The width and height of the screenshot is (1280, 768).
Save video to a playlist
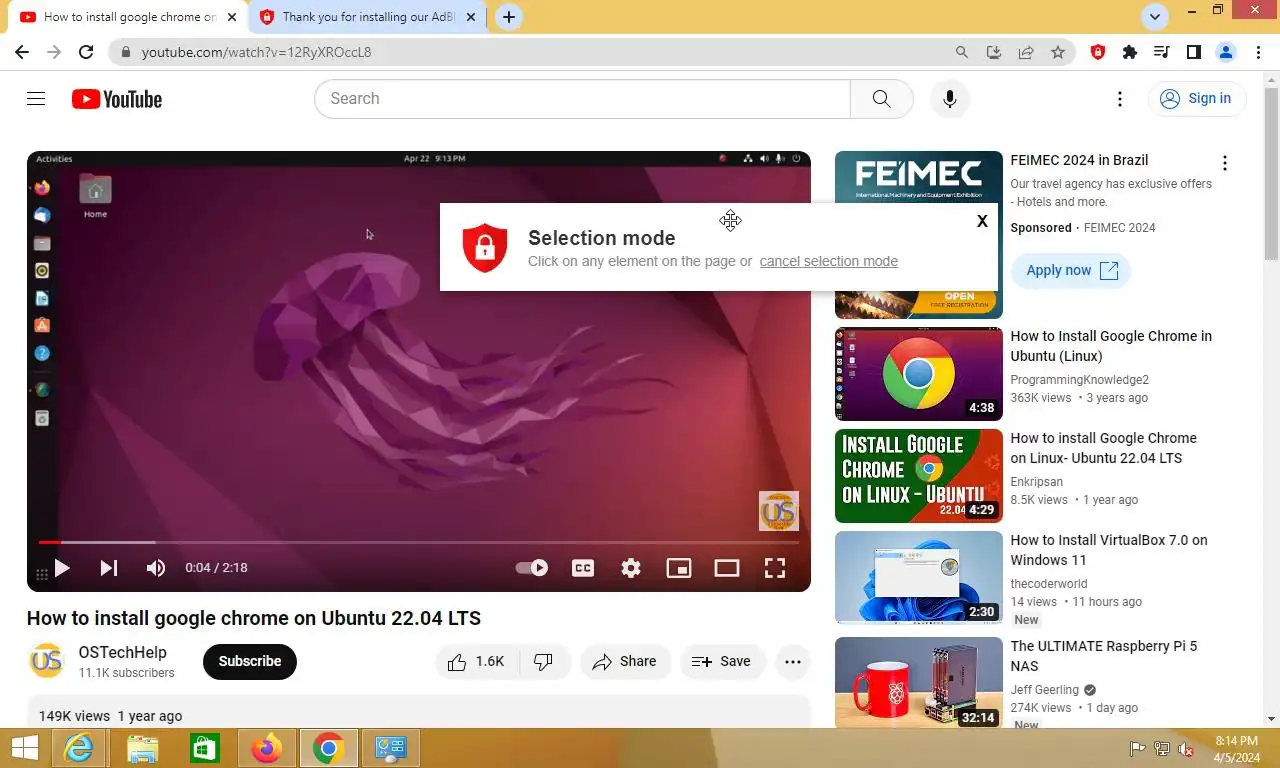click(x=722, y=661)
